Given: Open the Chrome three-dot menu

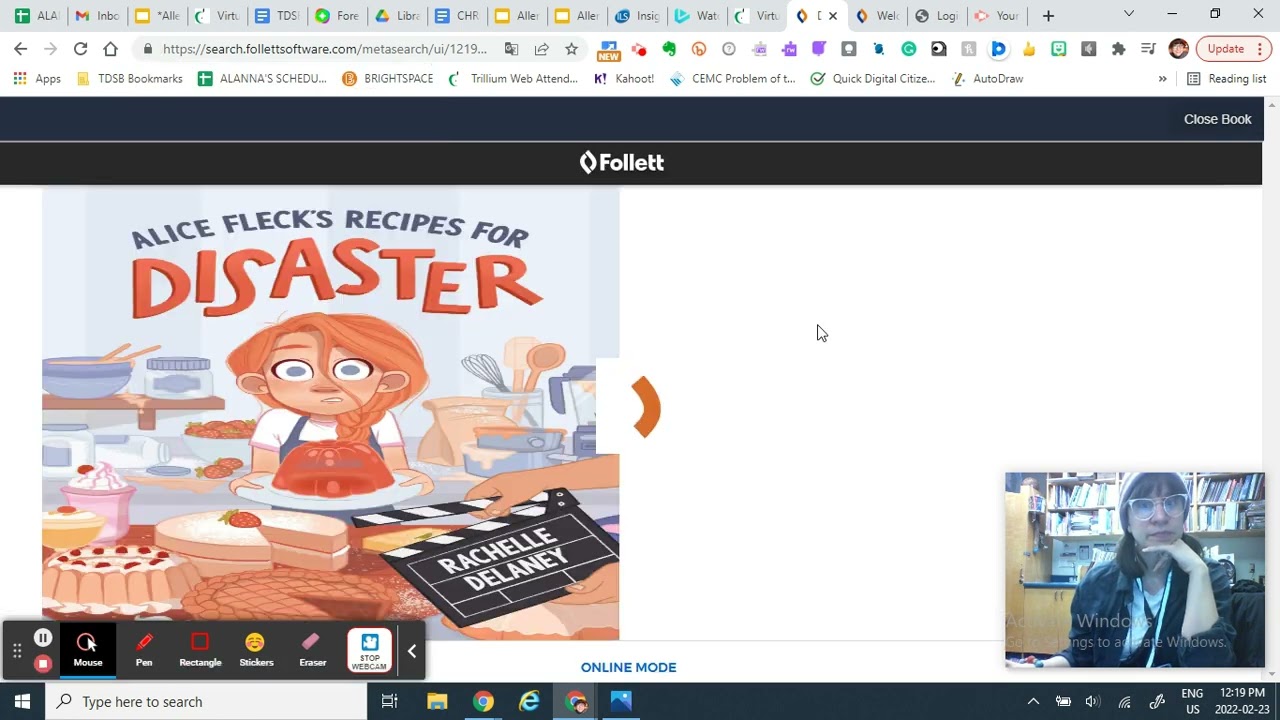Looking at the screenshot, I should [x=1260, y=48].
